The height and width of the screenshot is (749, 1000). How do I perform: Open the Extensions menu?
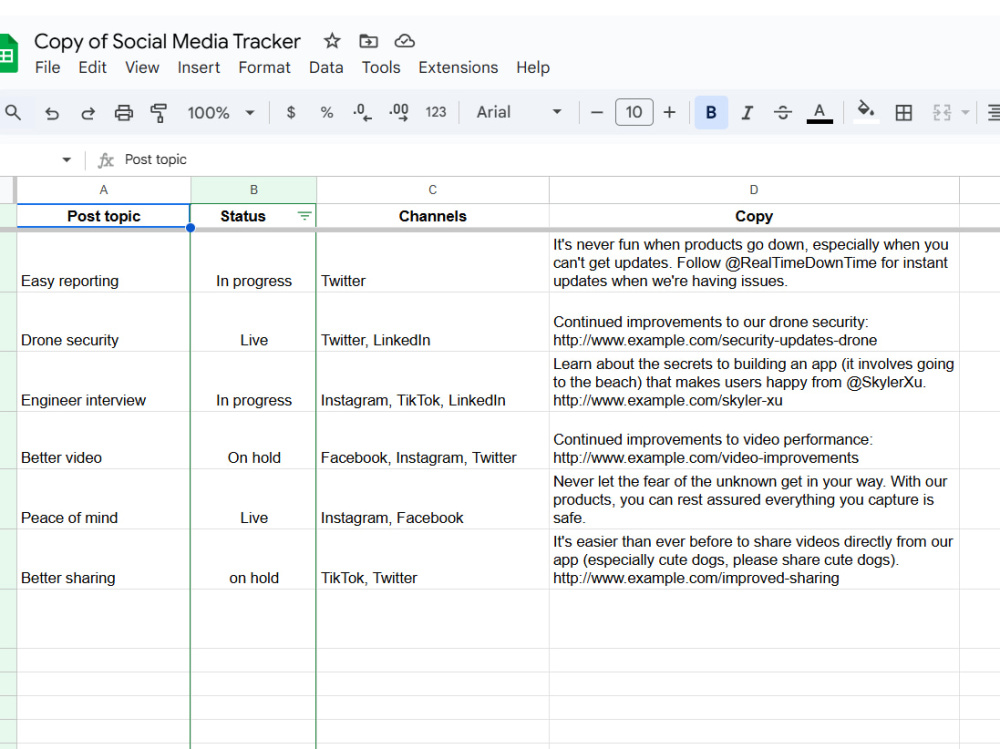click(458, 68)
